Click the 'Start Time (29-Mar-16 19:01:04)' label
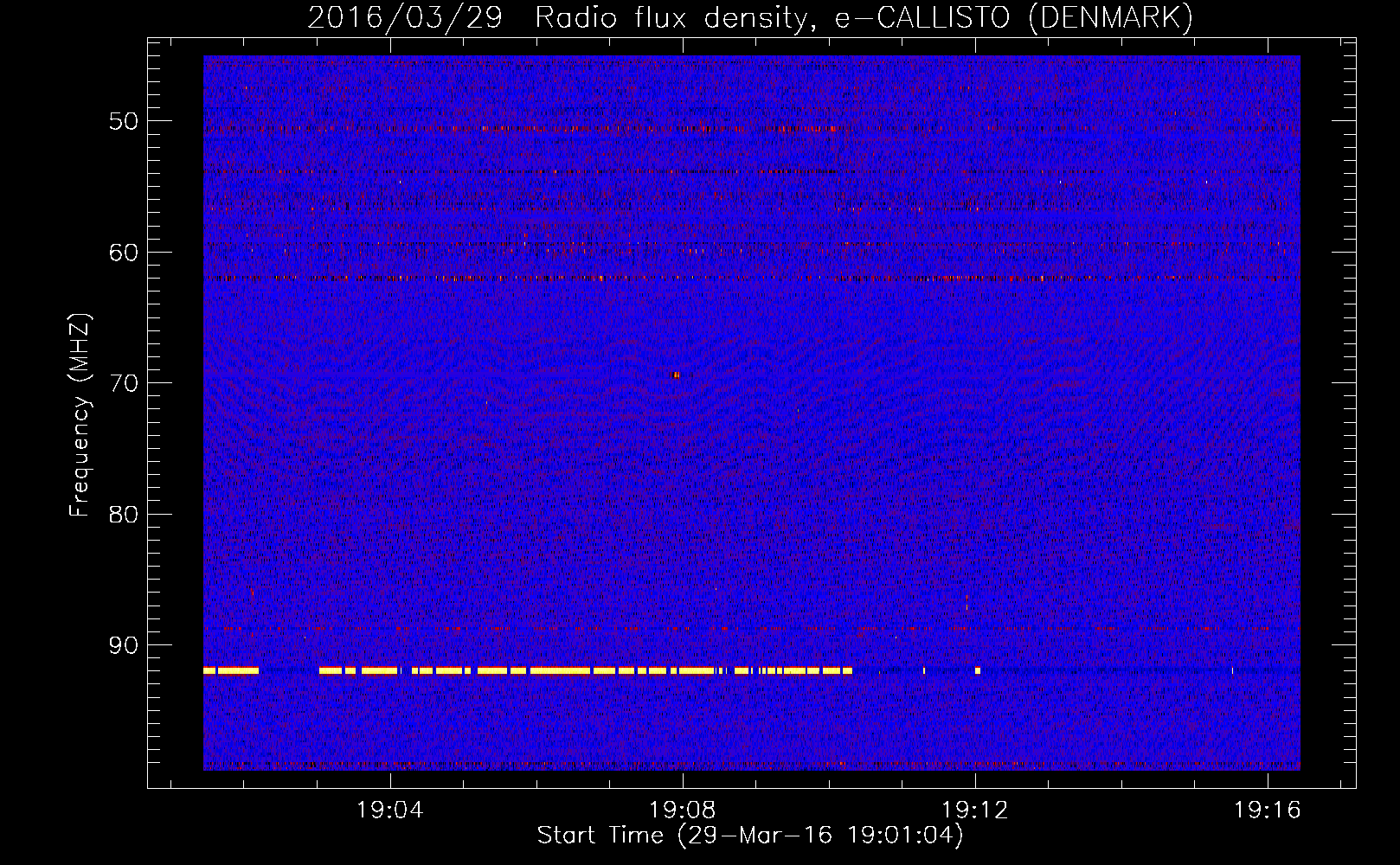 [750, 836]
